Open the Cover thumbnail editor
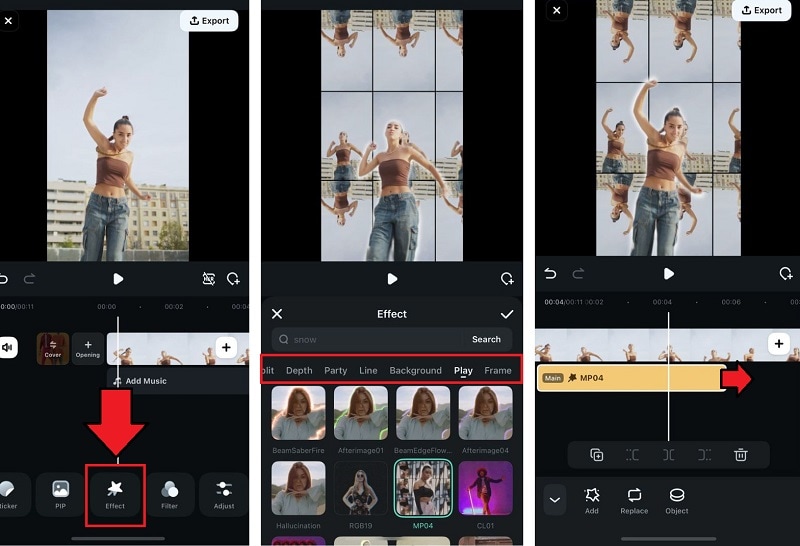 (x=53, y=349)
